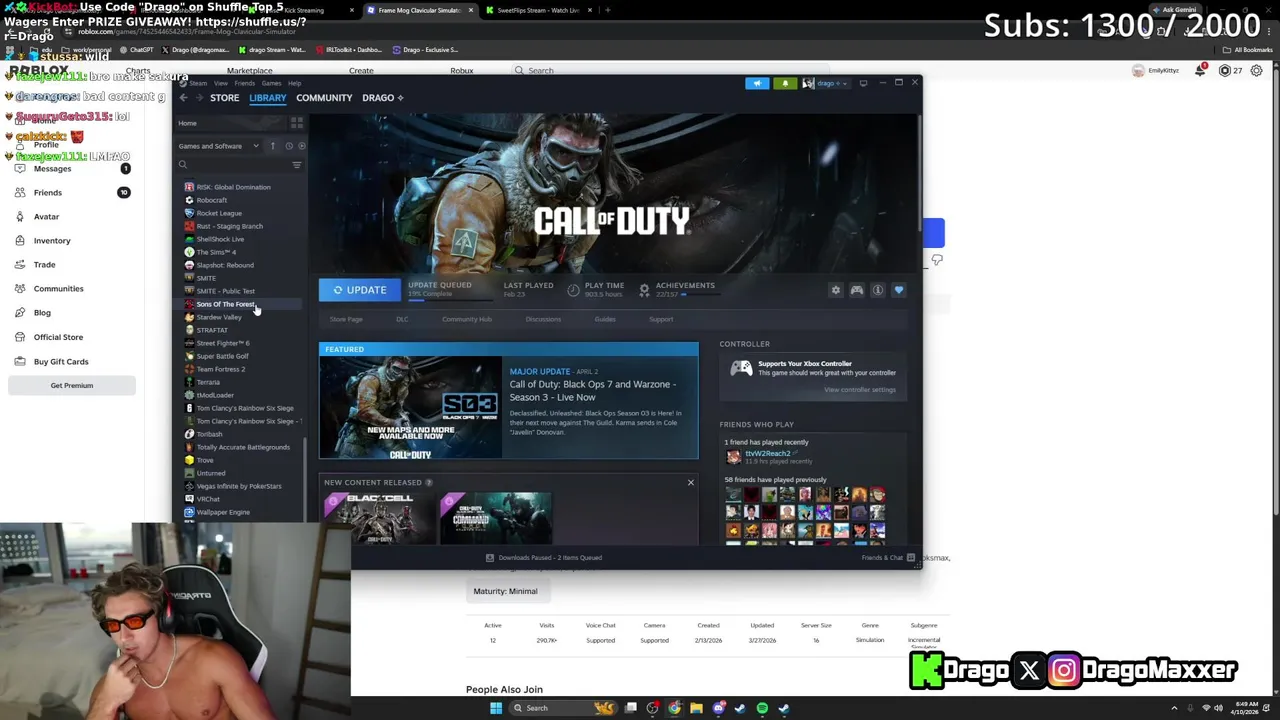The height and width of the screenshot is (720, 1280).
Task: Open Support link
Action: click(x=661, y=319)
